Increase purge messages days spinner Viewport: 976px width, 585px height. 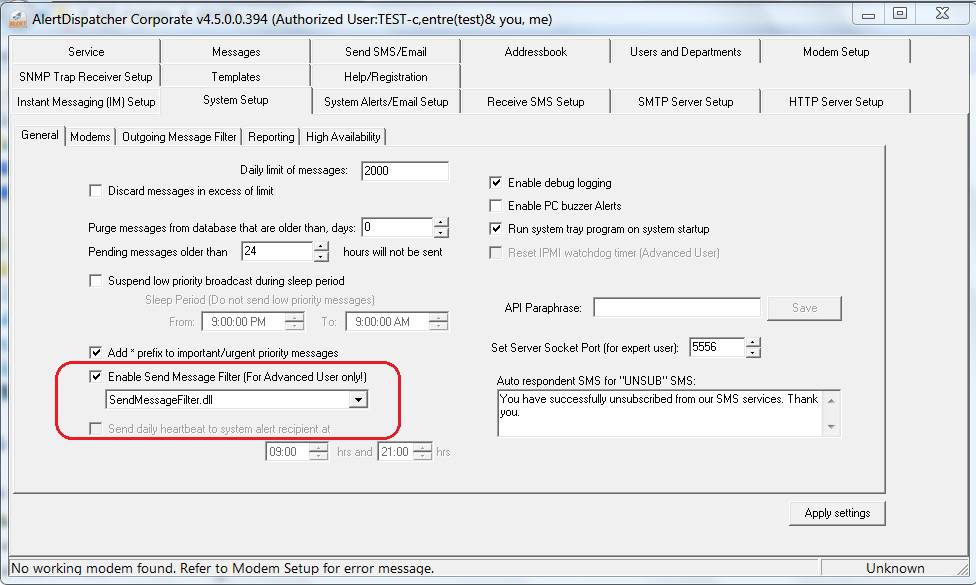pyautogui.click(x=441, y=223)
